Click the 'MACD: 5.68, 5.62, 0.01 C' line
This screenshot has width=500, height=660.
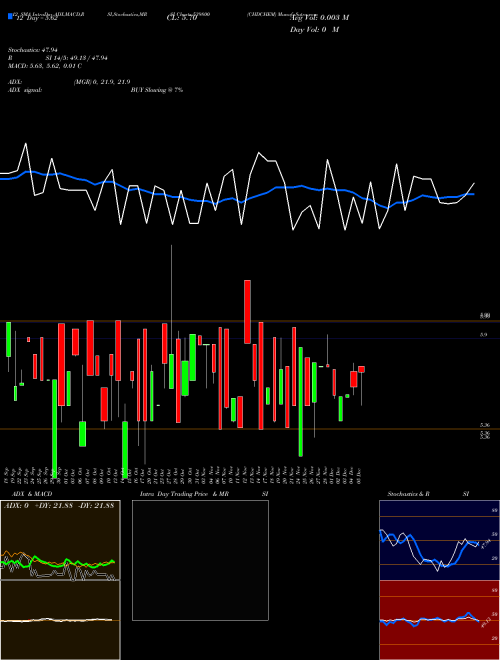(45, 66)
